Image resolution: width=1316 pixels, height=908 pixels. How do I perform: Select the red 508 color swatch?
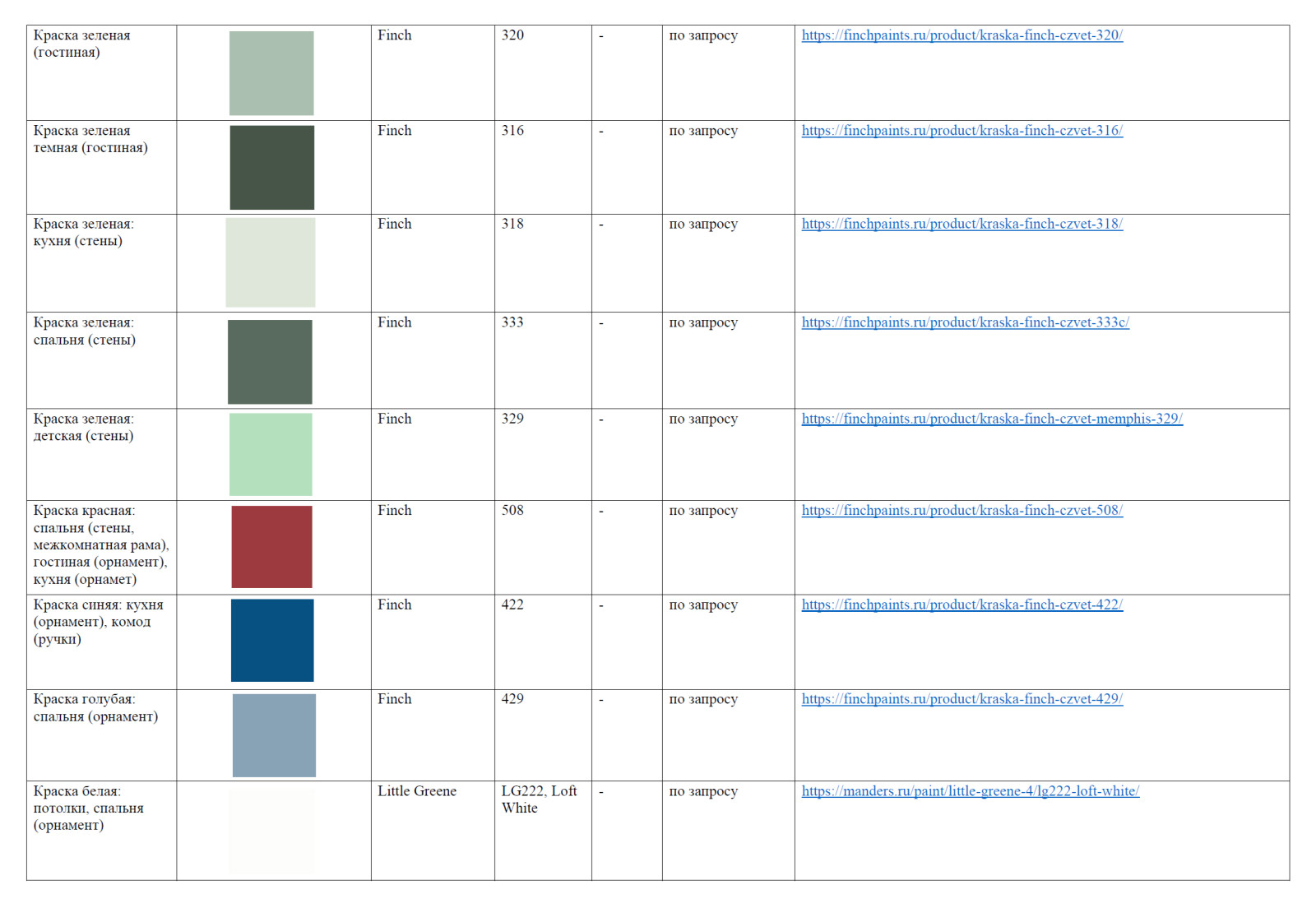271,547
